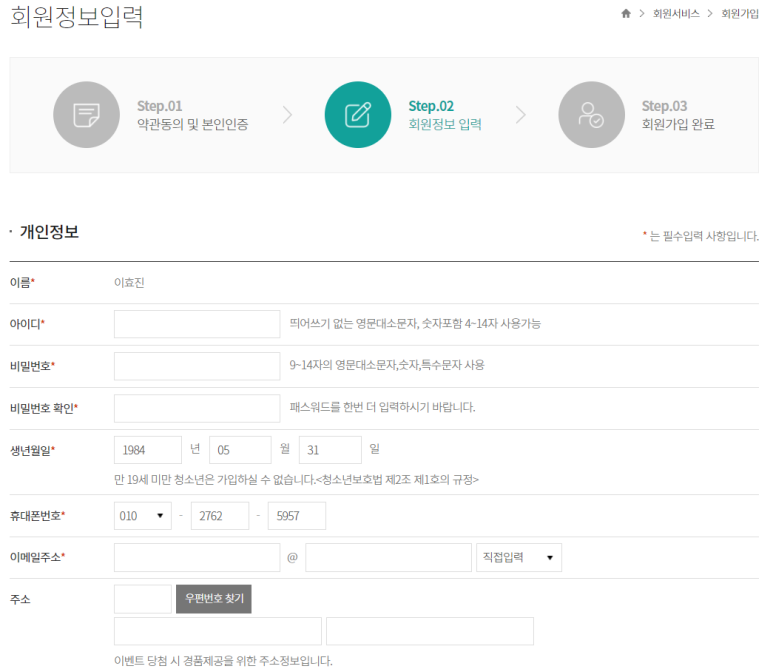Focus the email domain field after @

click(388, 558)
